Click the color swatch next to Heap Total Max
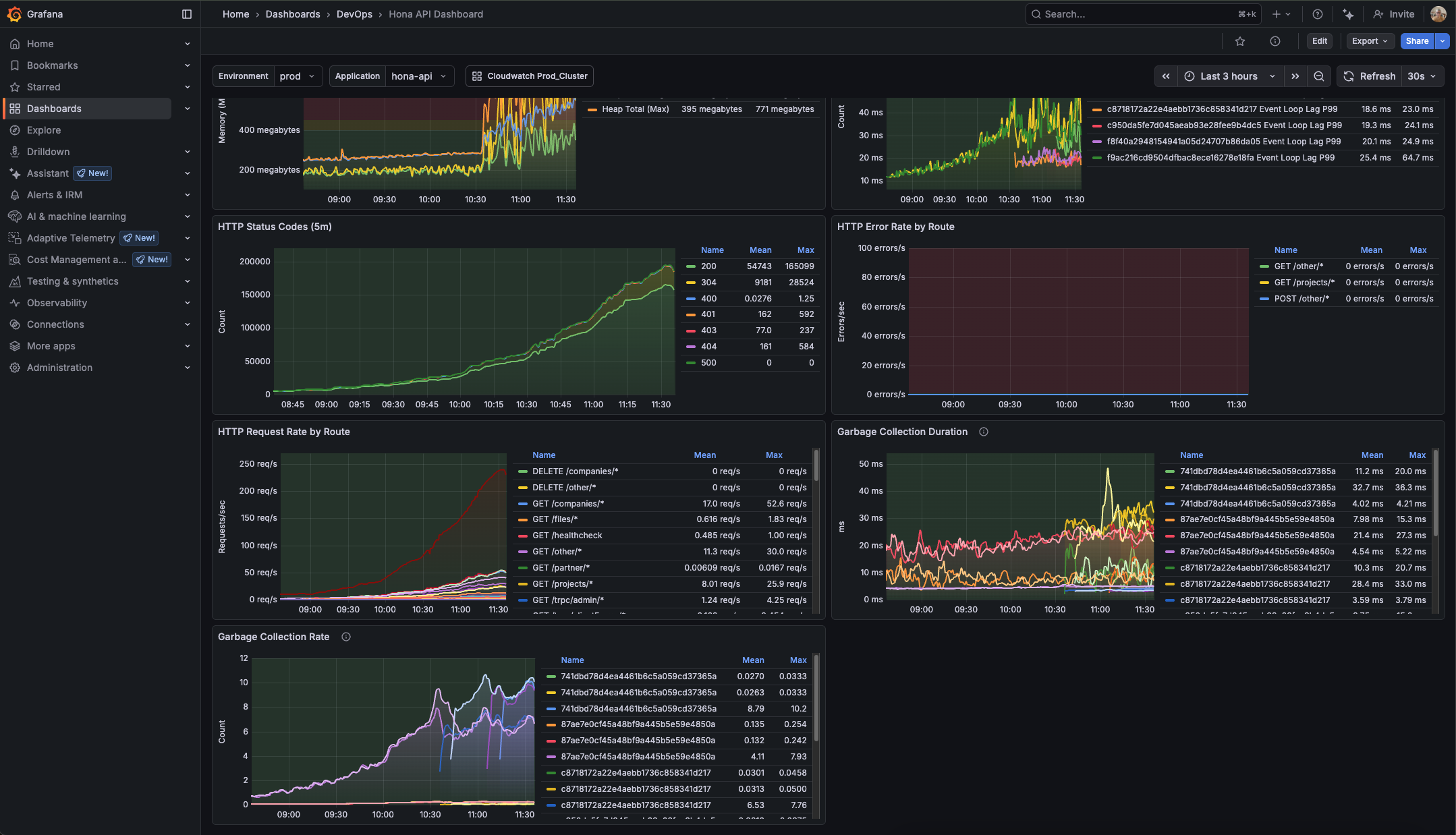 [592, 109]
